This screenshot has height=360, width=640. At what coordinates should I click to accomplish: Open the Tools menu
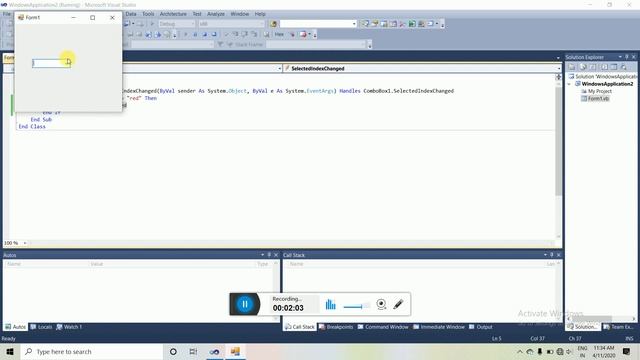tap(148, 14)
